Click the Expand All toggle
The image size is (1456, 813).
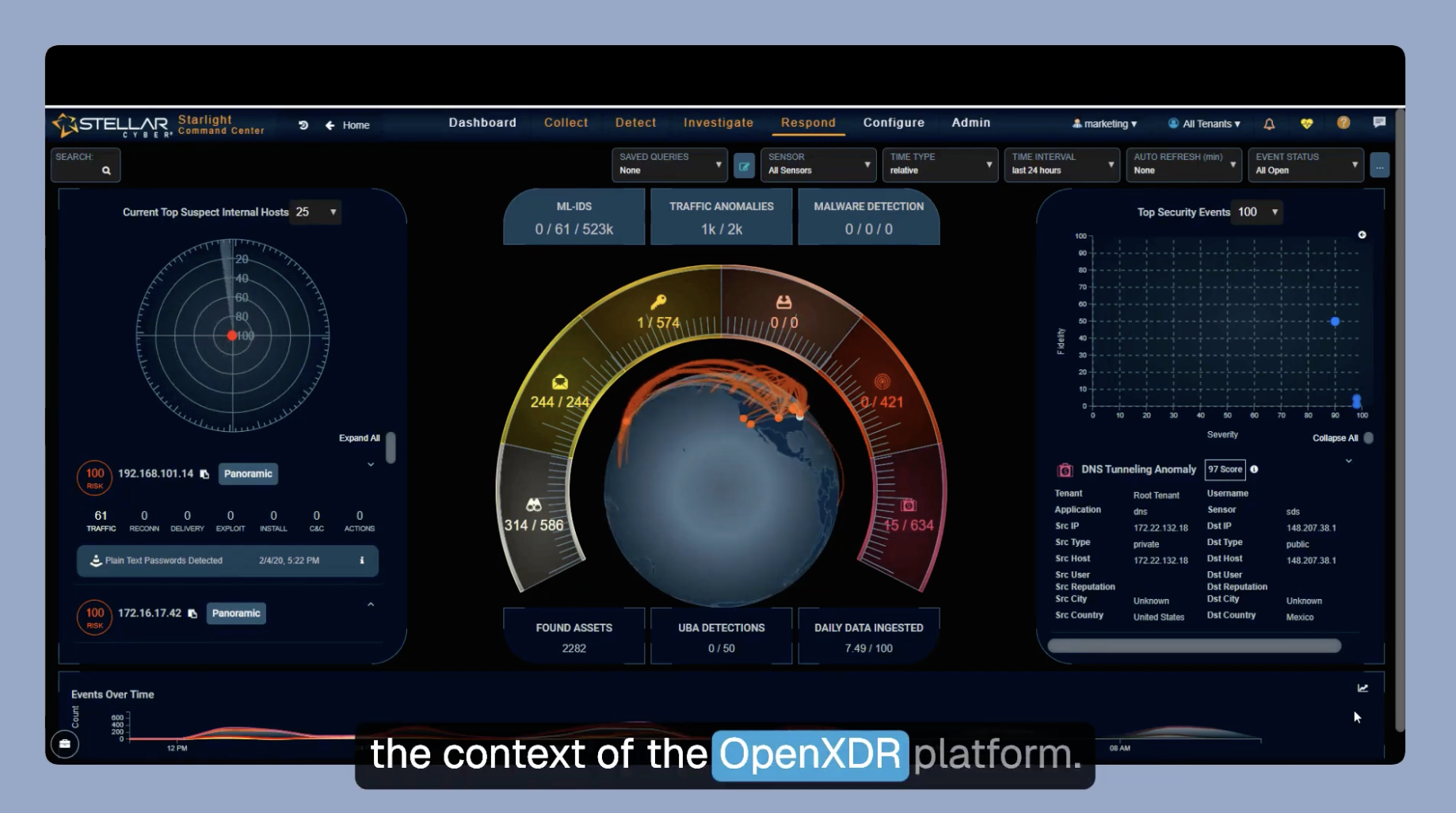[390, 447]
